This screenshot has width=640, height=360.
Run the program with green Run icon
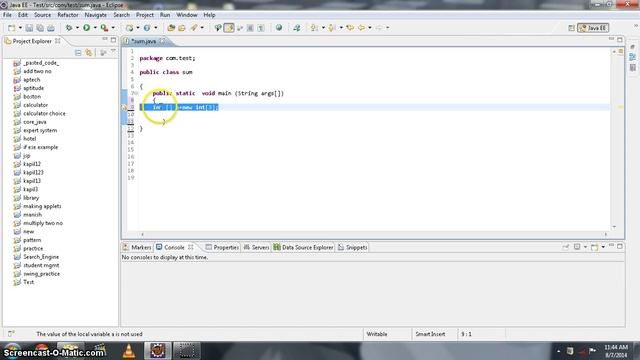(x=87, y=28)
